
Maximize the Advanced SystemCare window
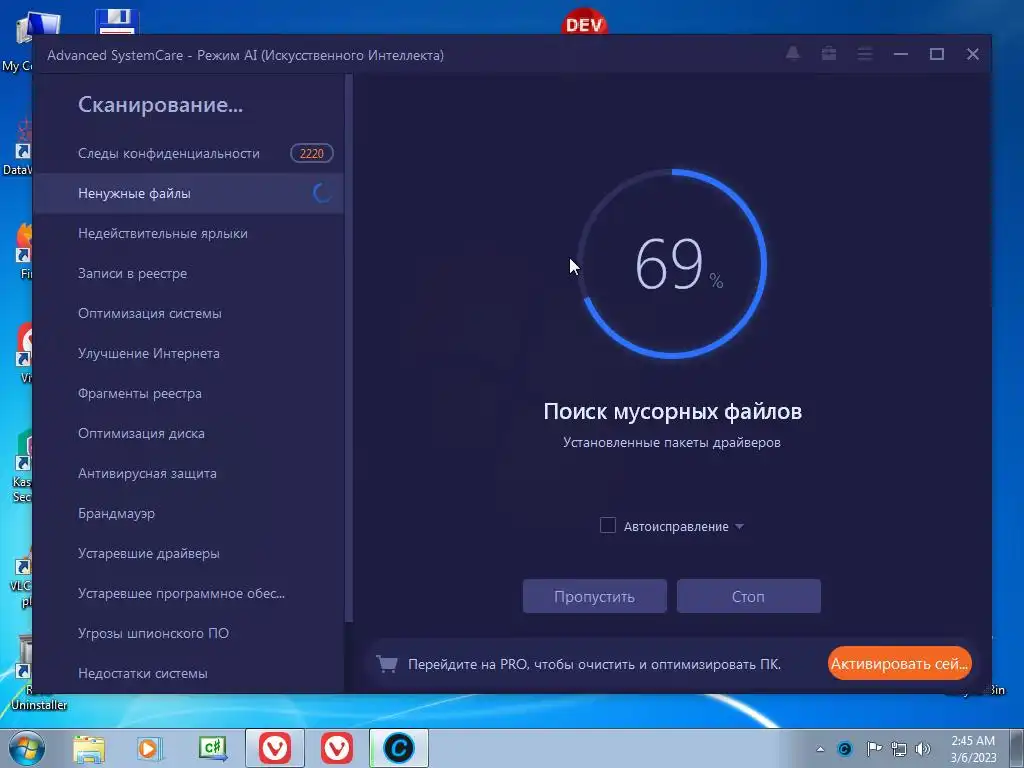pos(936,54)
